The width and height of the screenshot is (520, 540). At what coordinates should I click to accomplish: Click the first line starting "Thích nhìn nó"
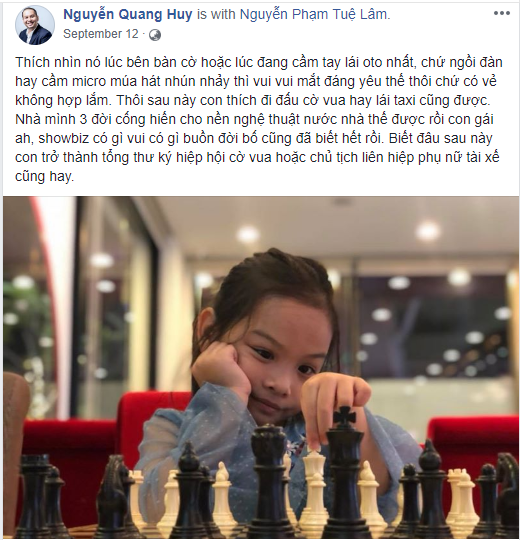click(259, 63)
